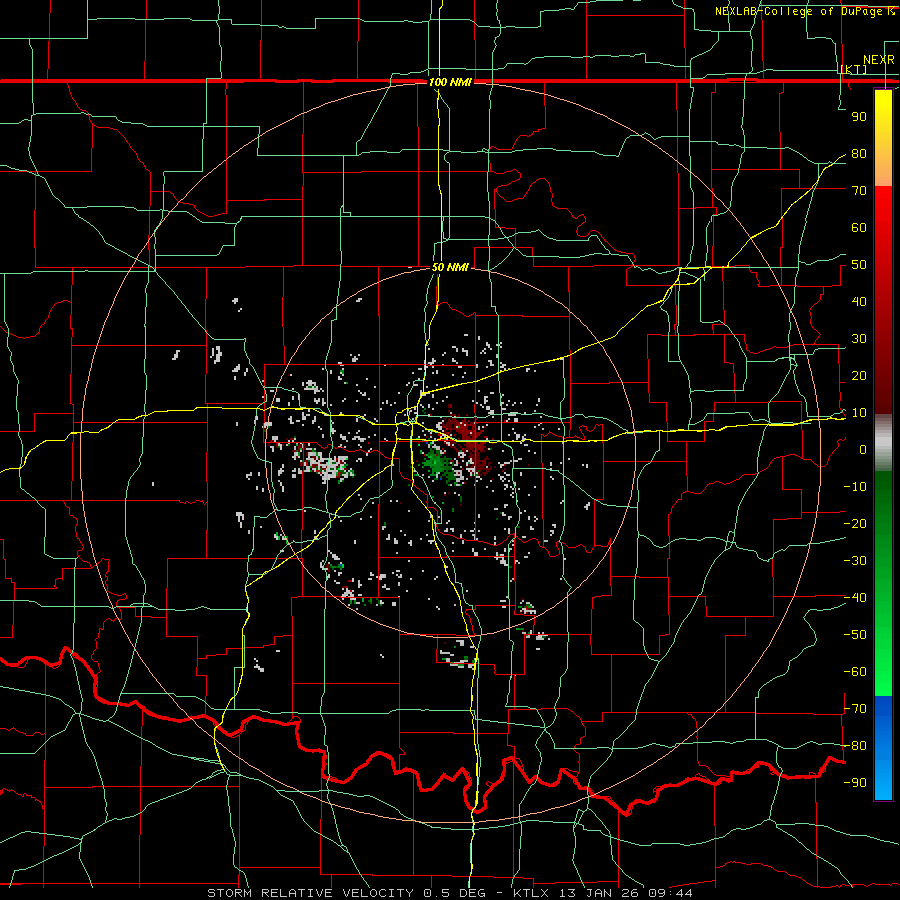Click the [KT] units label above scale

click(x=854, y=69)
